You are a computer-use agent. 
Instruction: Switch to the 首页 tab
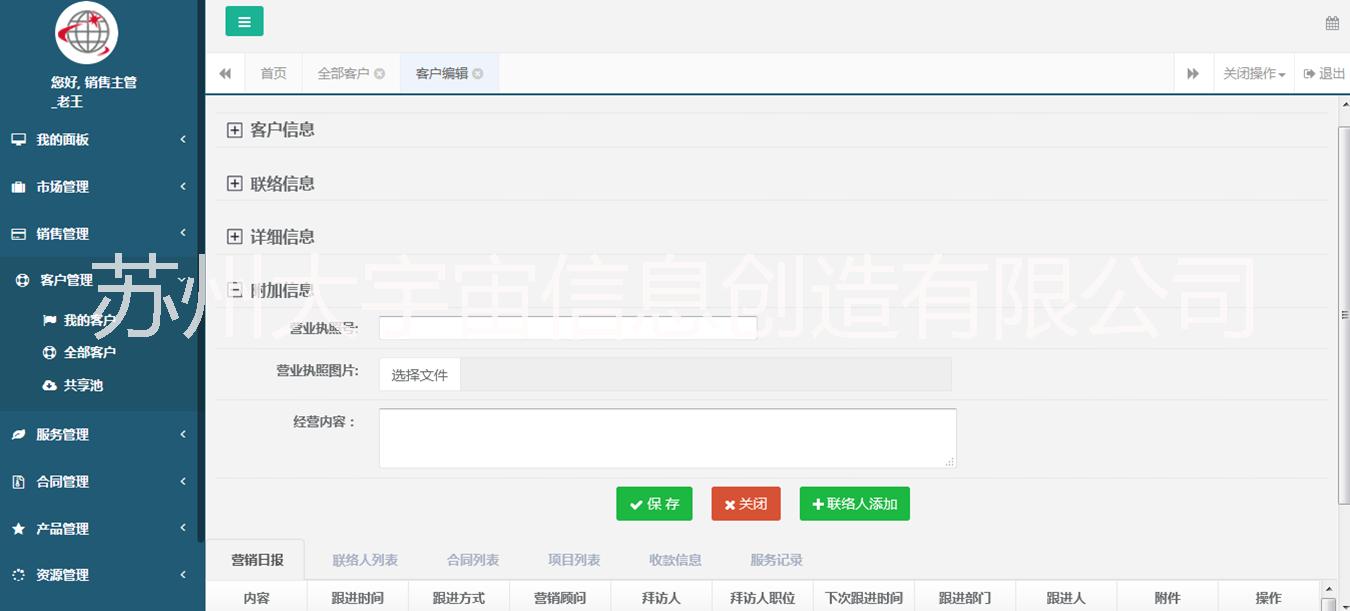coord(273,72)
